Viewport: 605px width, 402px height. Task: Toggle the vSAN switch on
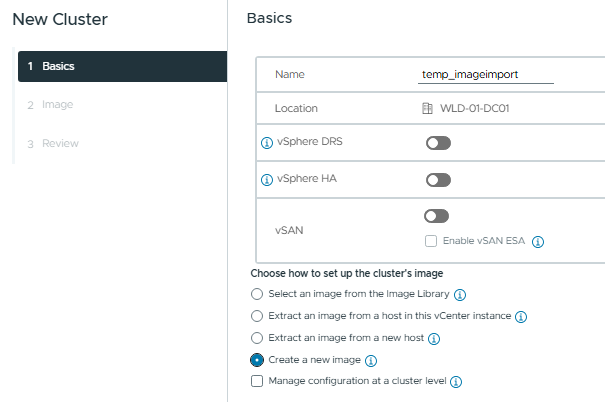click(x=437, y=216)
